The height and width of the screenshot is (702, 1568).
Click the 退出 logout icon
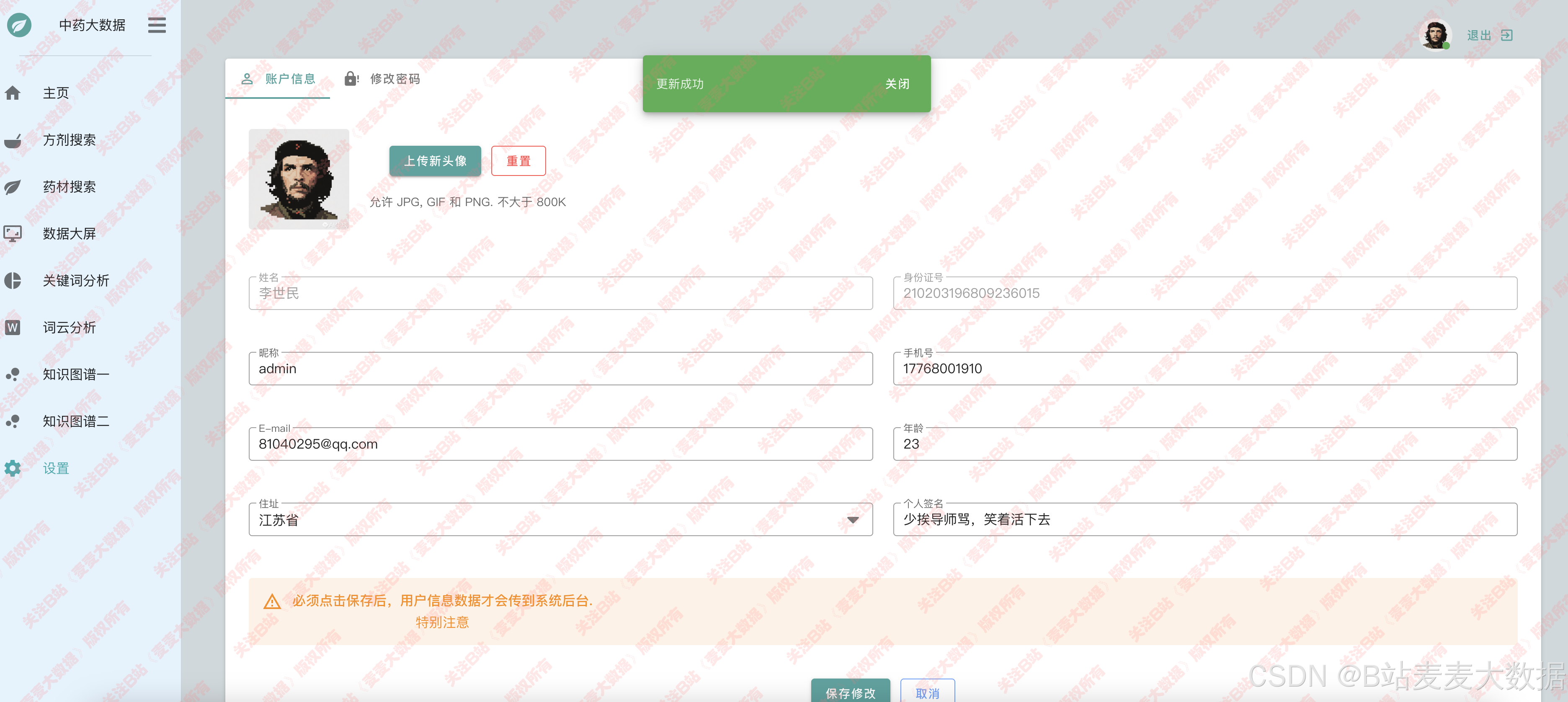1507,35
